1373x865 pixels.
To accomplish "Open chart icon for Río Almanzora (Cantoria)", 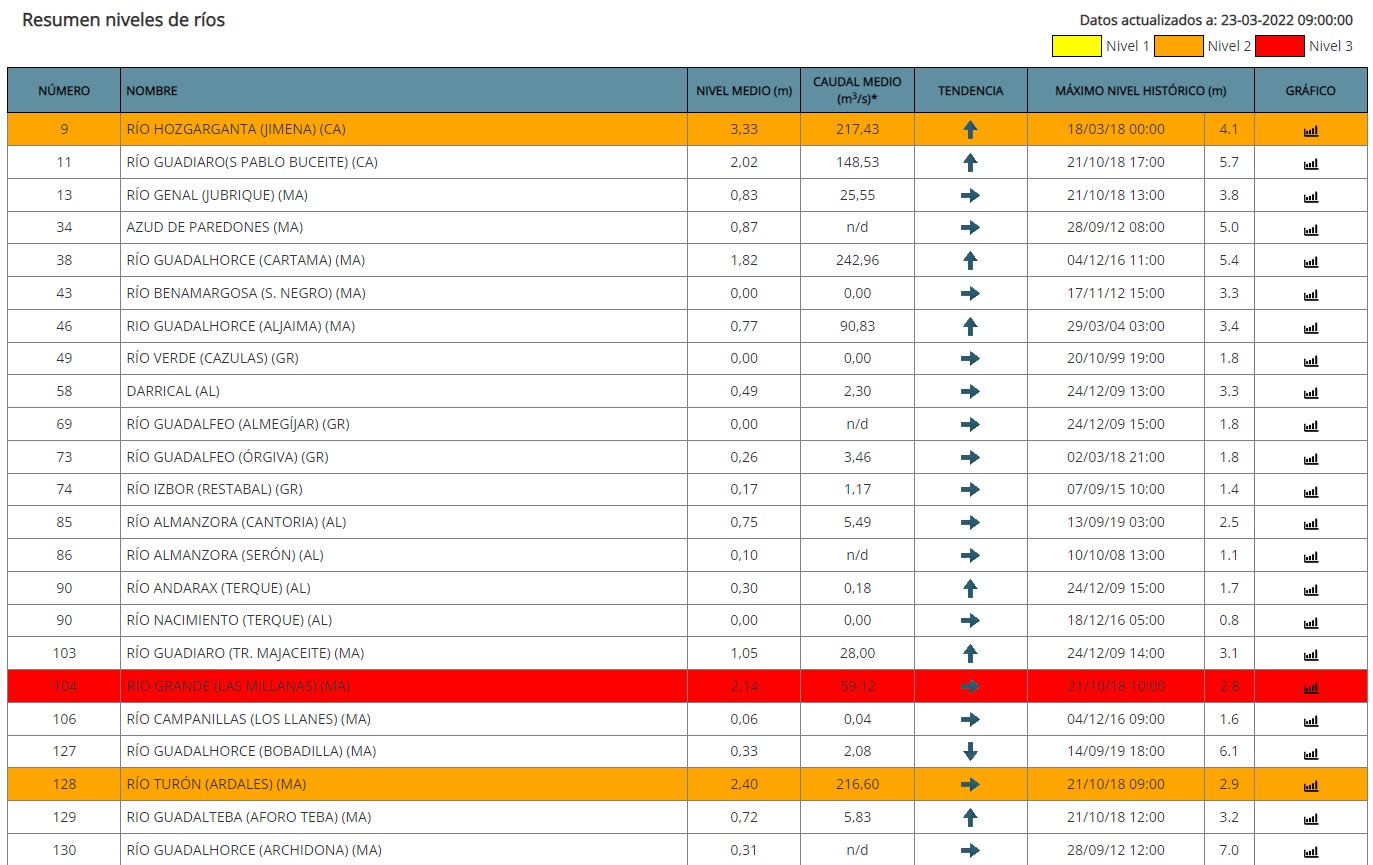I will coord(1310,524).
